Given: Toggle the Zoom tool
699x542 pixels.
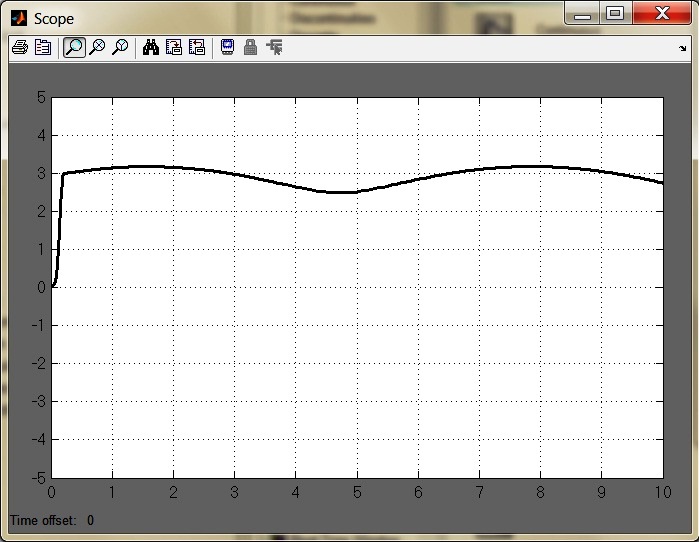Looking at the screenshot, I should (74, 47).
